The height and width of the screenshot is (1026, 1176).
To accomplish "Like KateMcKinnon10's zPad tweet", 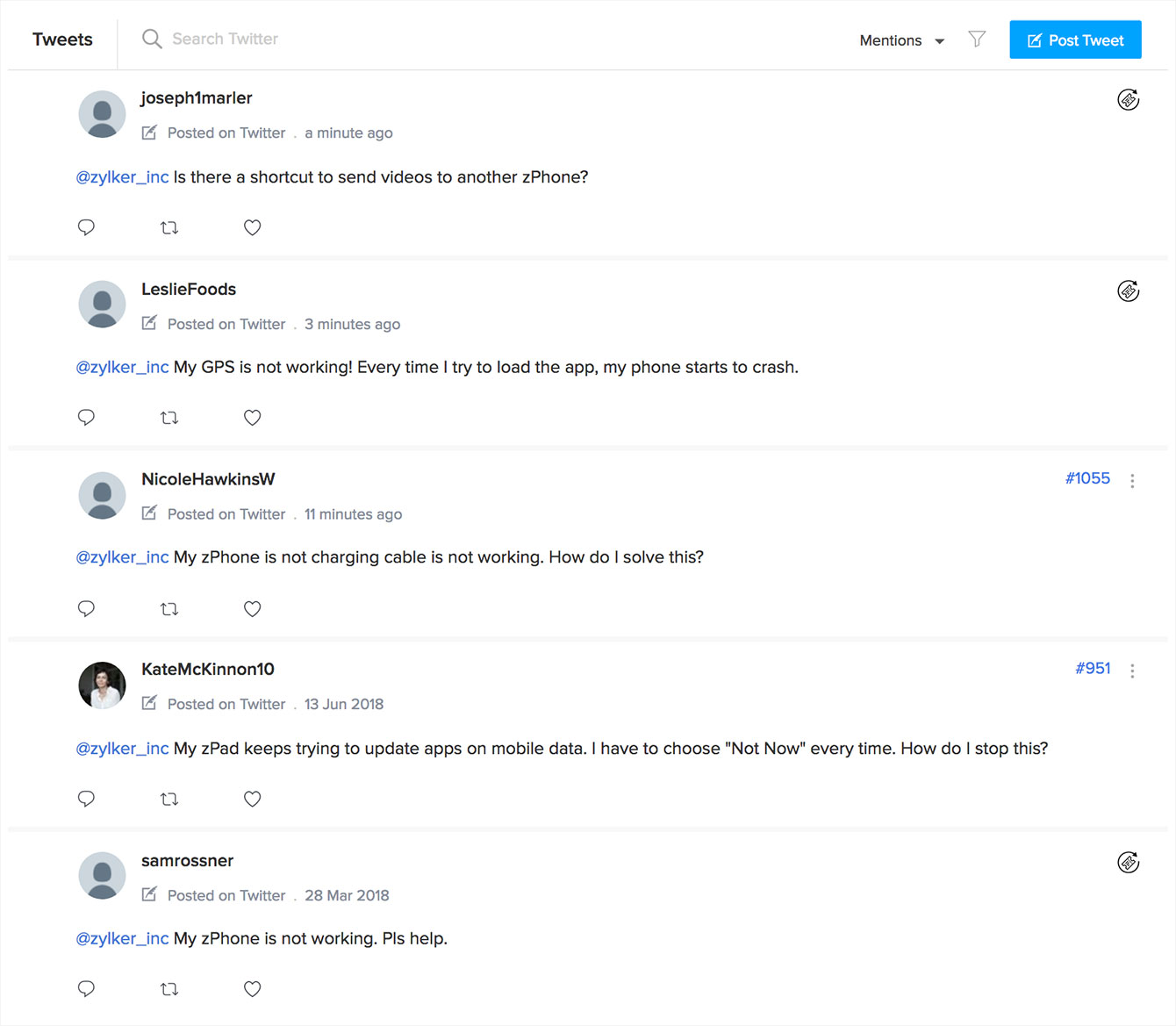I will [x=253, y=799].
